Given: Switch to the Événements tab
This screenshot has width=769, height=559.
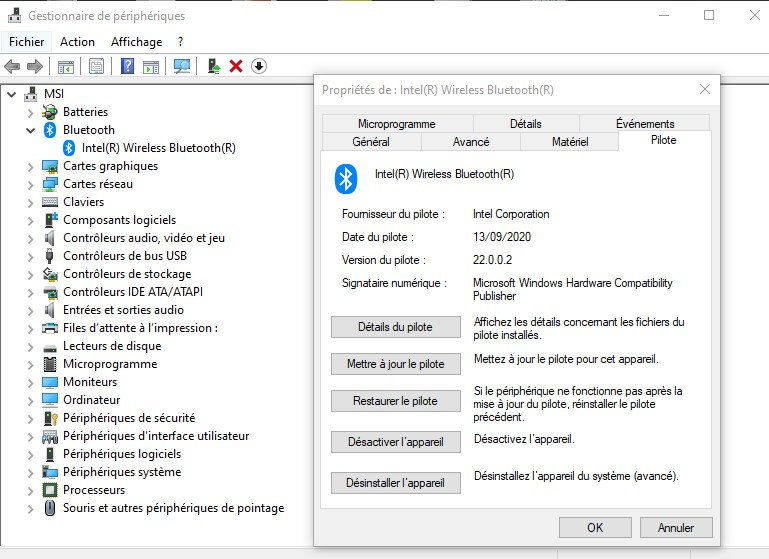Looking at the screenshot, I should pyautogui.click(x=644, y=124).
